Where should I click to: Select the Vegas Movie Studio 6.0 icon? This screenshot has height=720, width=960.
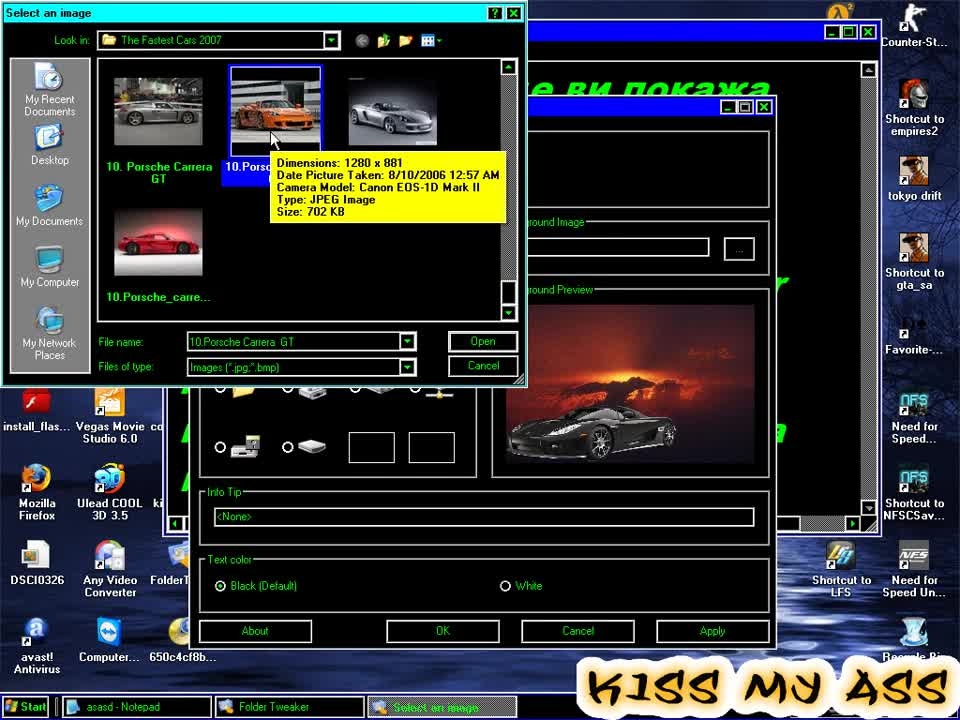click(x=110, y=416)
